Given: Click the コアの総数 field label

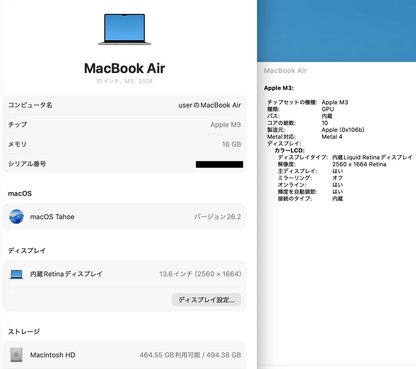Looking at the screenshot, I should click(282, 123).
